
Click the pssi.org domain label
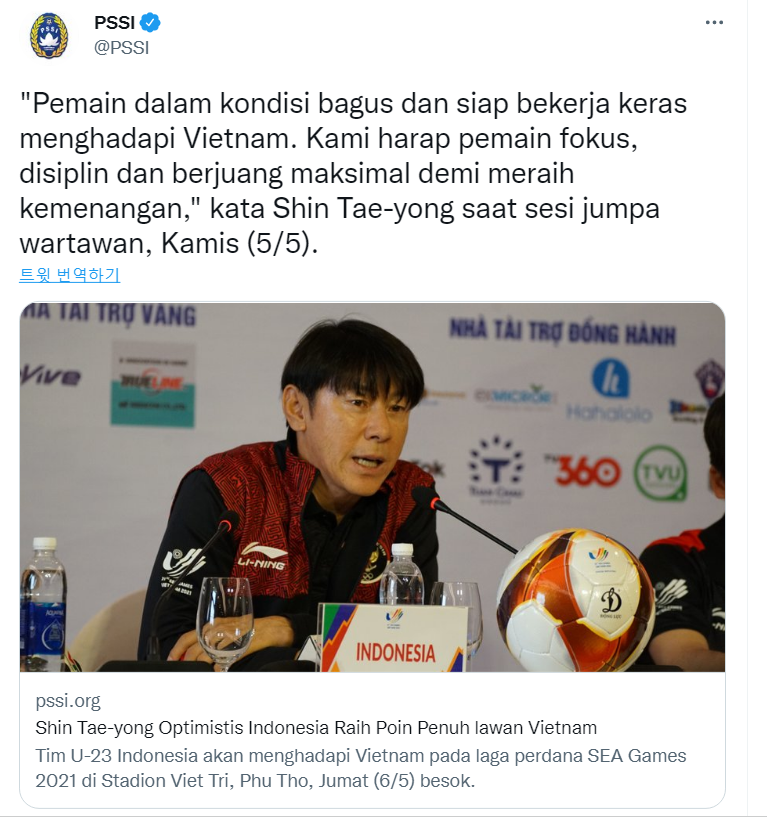(x=68, y=701)
